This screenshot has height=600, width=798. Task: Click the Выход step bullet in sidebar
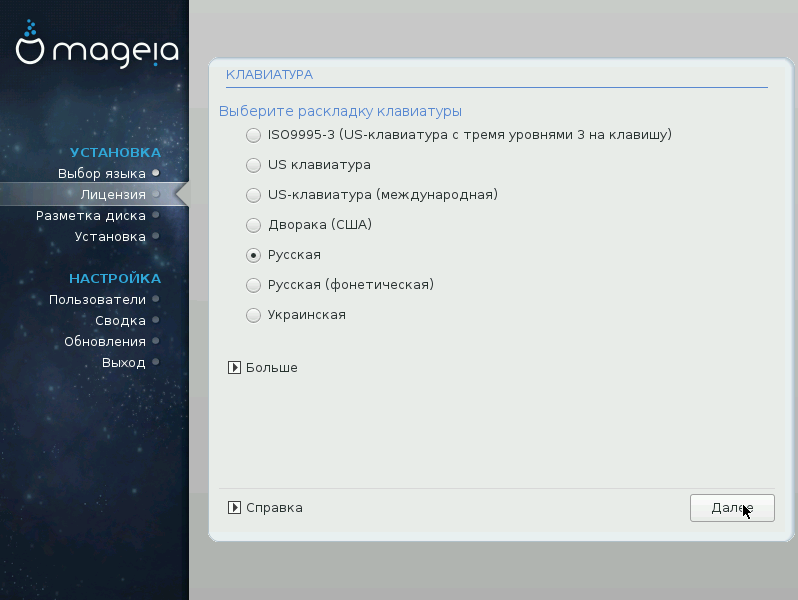155,362
